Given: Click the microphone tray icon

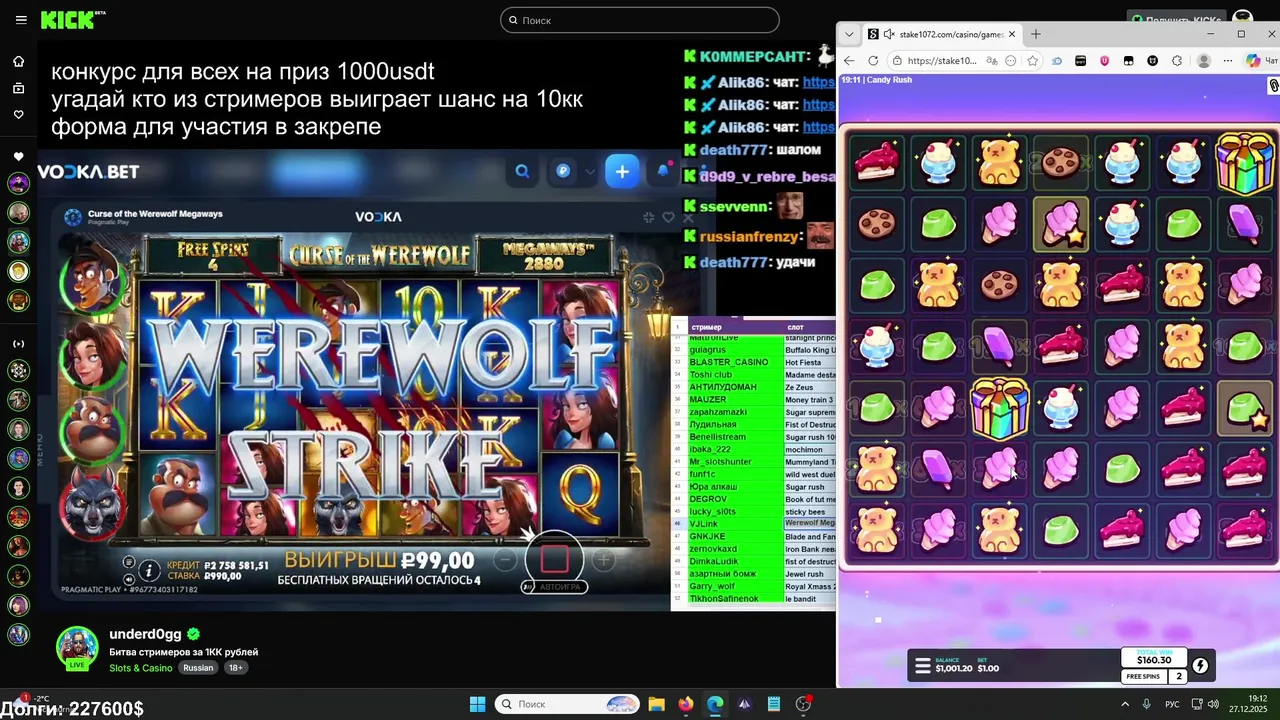Looking at the screenshot, I should tap(1147, 704).
